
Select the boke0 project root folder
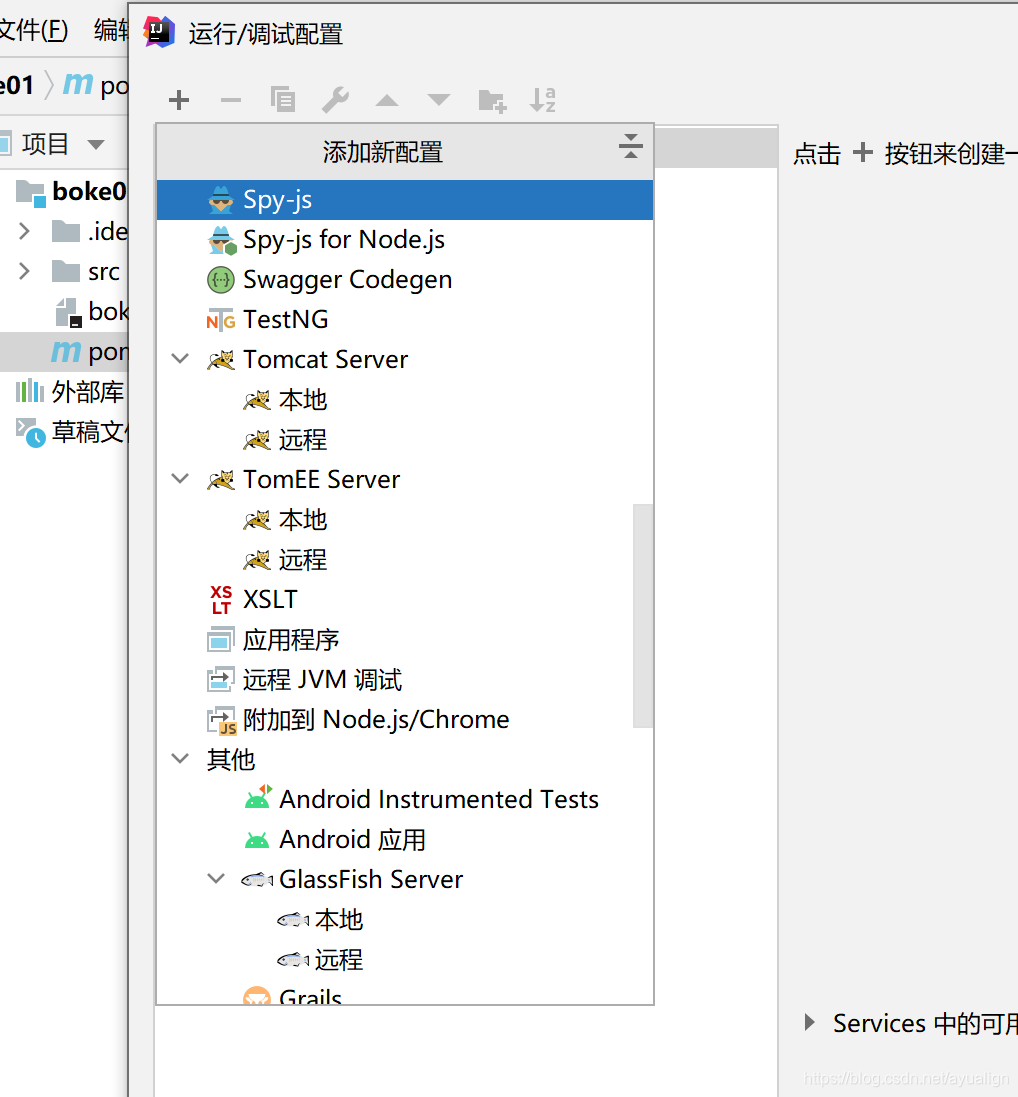click(x=71, y=192)
